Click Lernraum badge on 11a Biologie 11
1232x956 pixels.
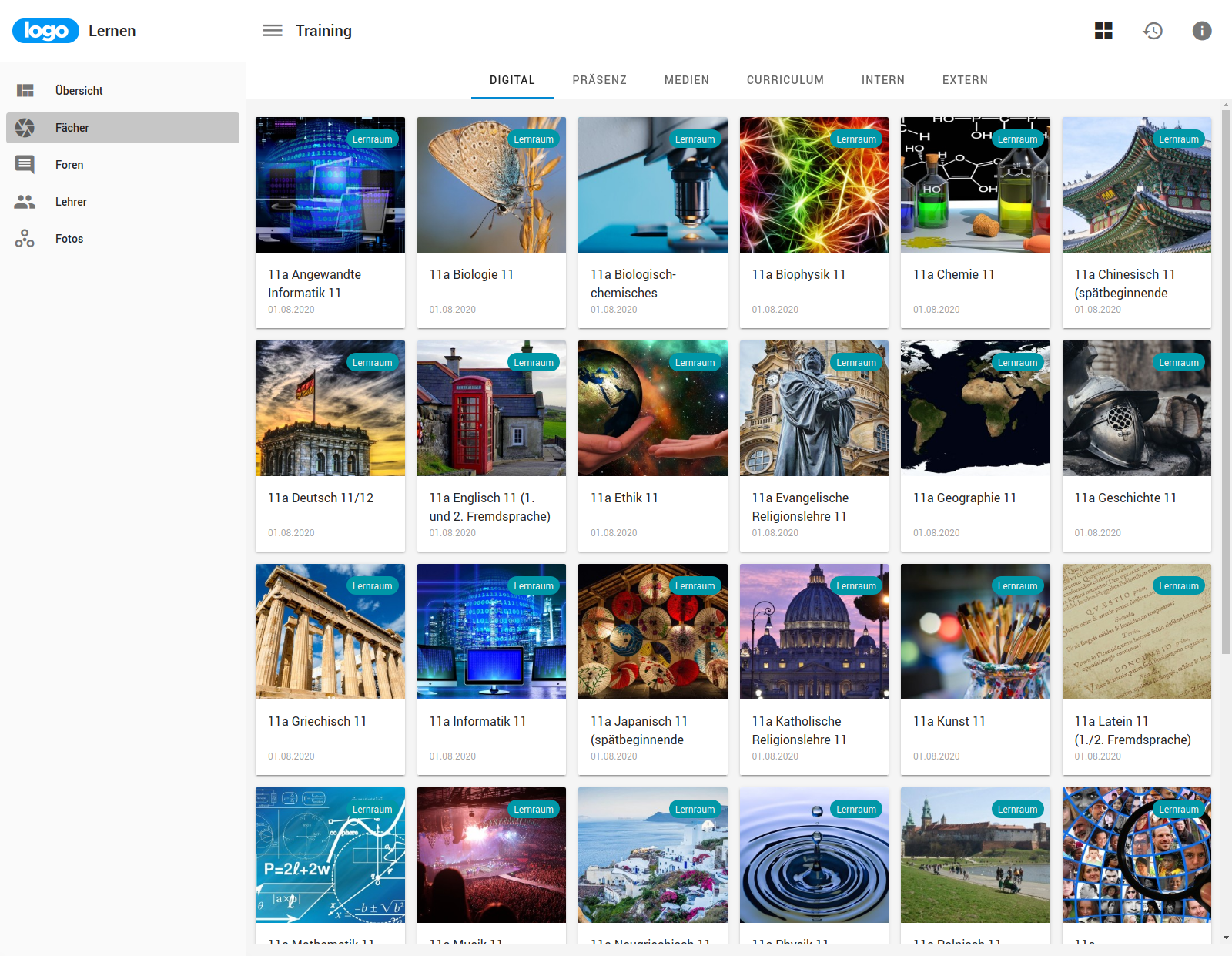click(x=534, y=139)
